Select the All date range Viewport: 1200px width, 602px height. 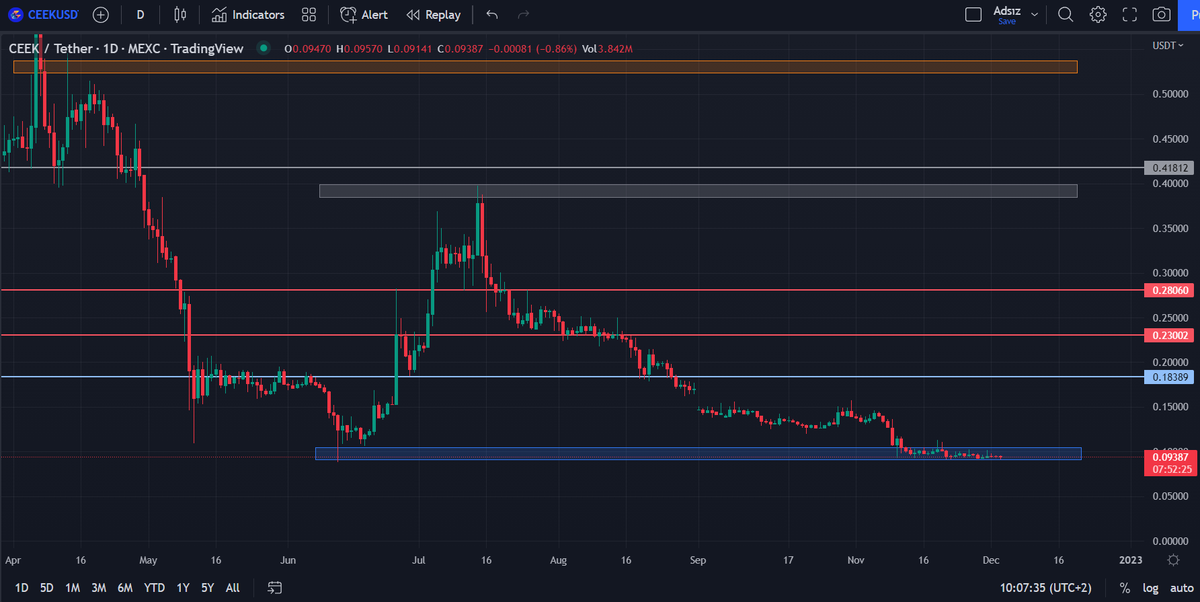click(x=232, y=587)
